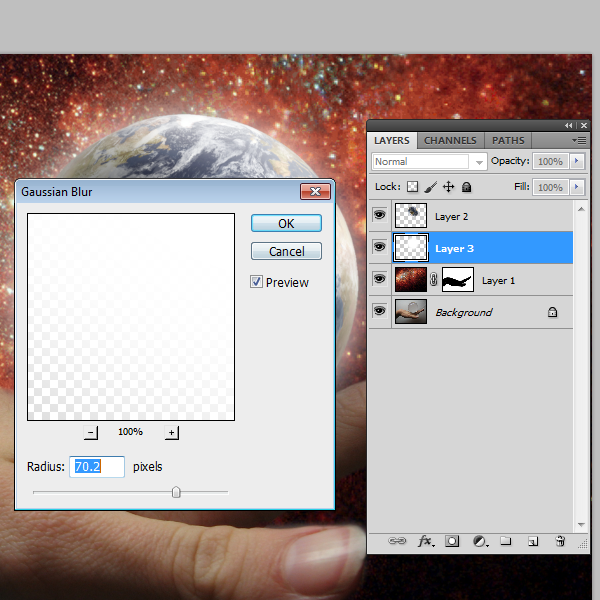Close the Gaussian Blur dialog
Screen dimensions: 600x600
click(x=315, y=191)
